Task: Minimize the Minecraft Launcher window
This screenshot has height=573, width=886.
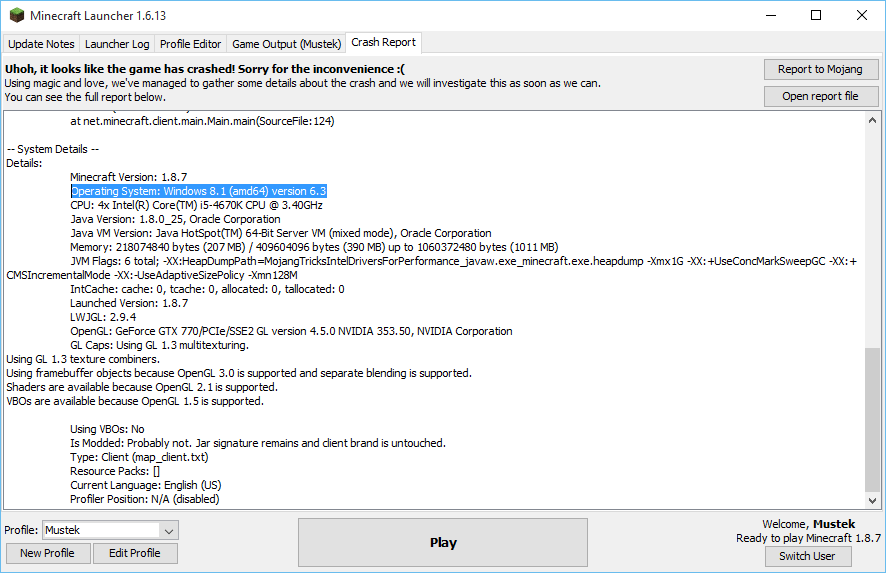Action: click(771, 15)
